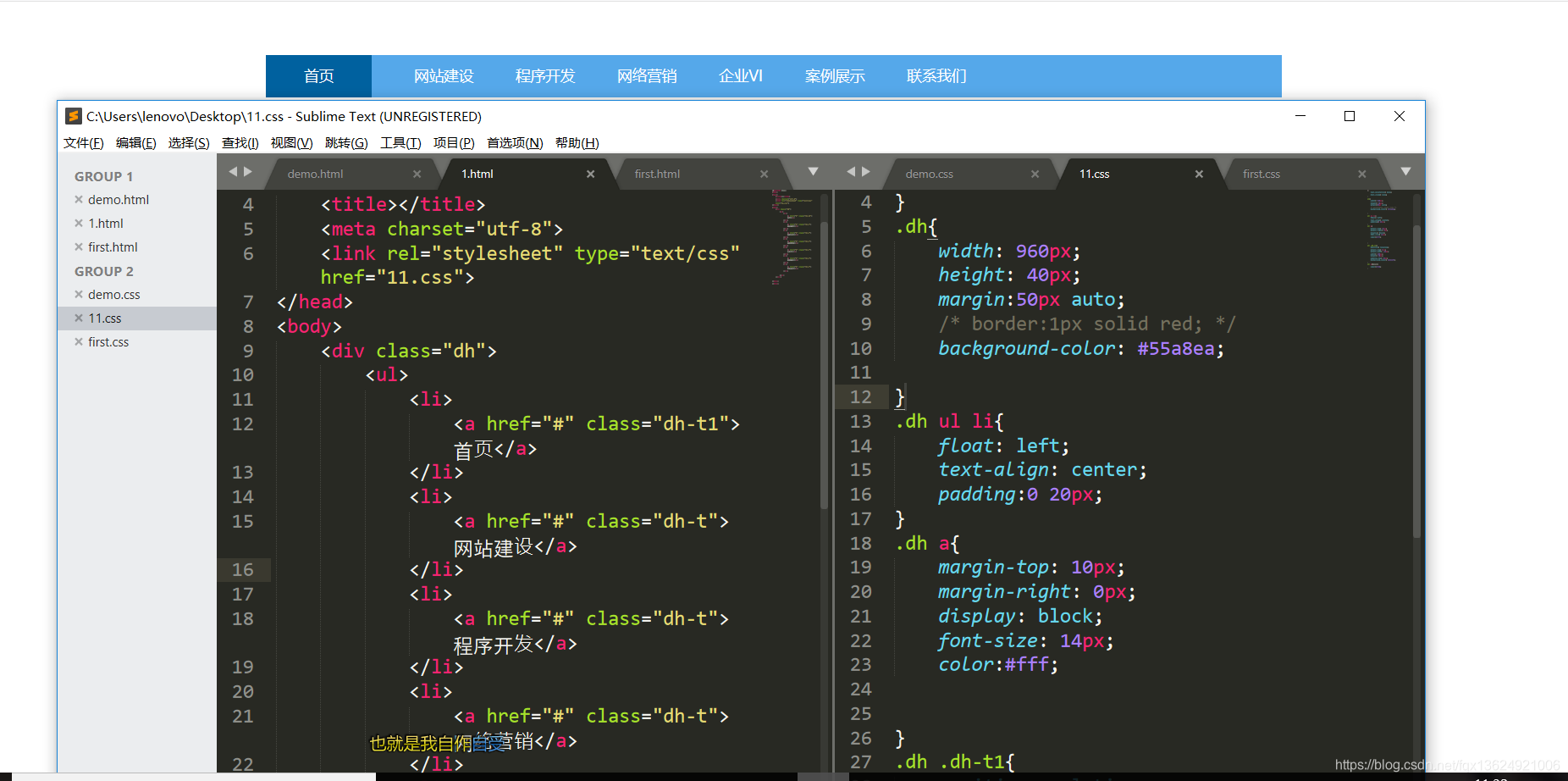
Task: Click line number 12 in 11.css gutter
Action: (x=861, y=397)
